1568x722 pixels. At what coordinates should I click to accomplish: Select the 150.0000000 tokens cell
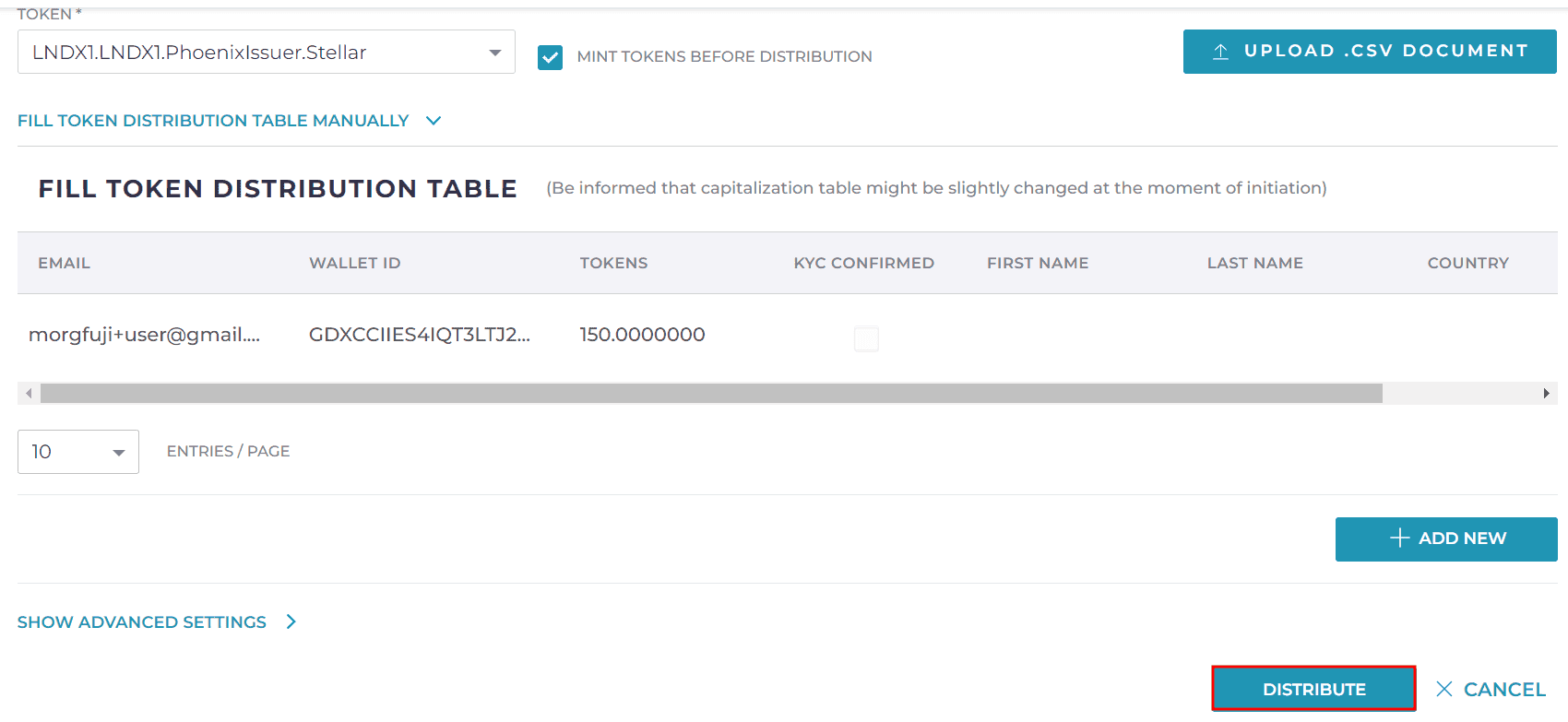tap(642, 335)
